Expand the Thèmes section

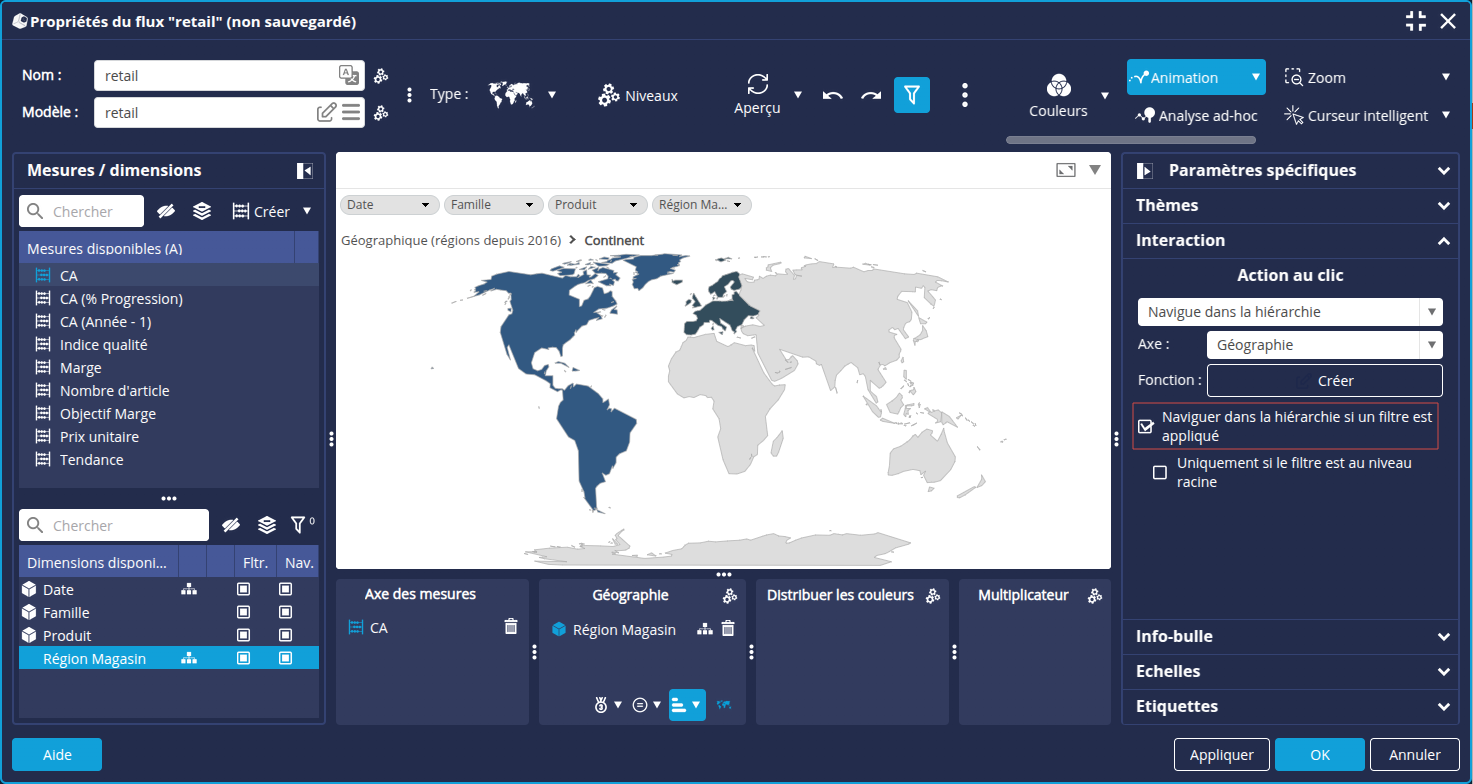tap(1289, 205)
